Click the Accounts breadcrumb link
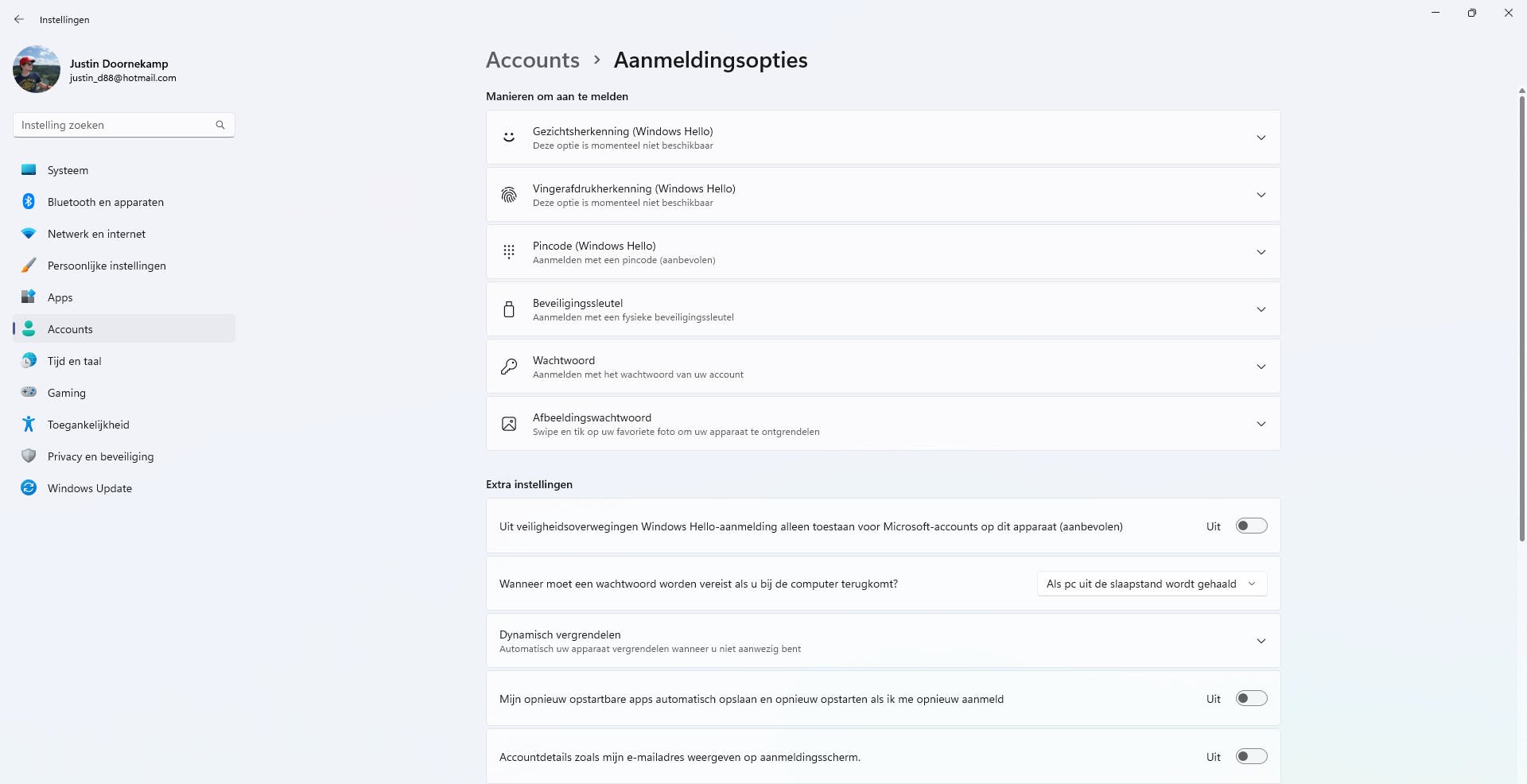The width and height of the screenshot is (1527, 784). 533,60
